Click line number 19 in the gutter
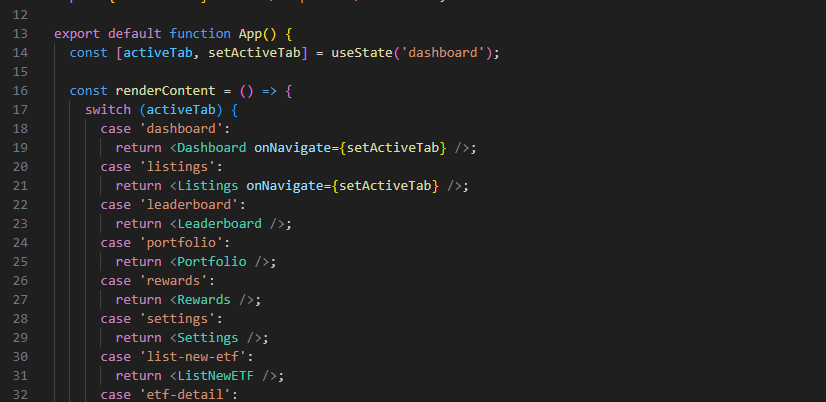826x402 pixels. click(19, 148)
